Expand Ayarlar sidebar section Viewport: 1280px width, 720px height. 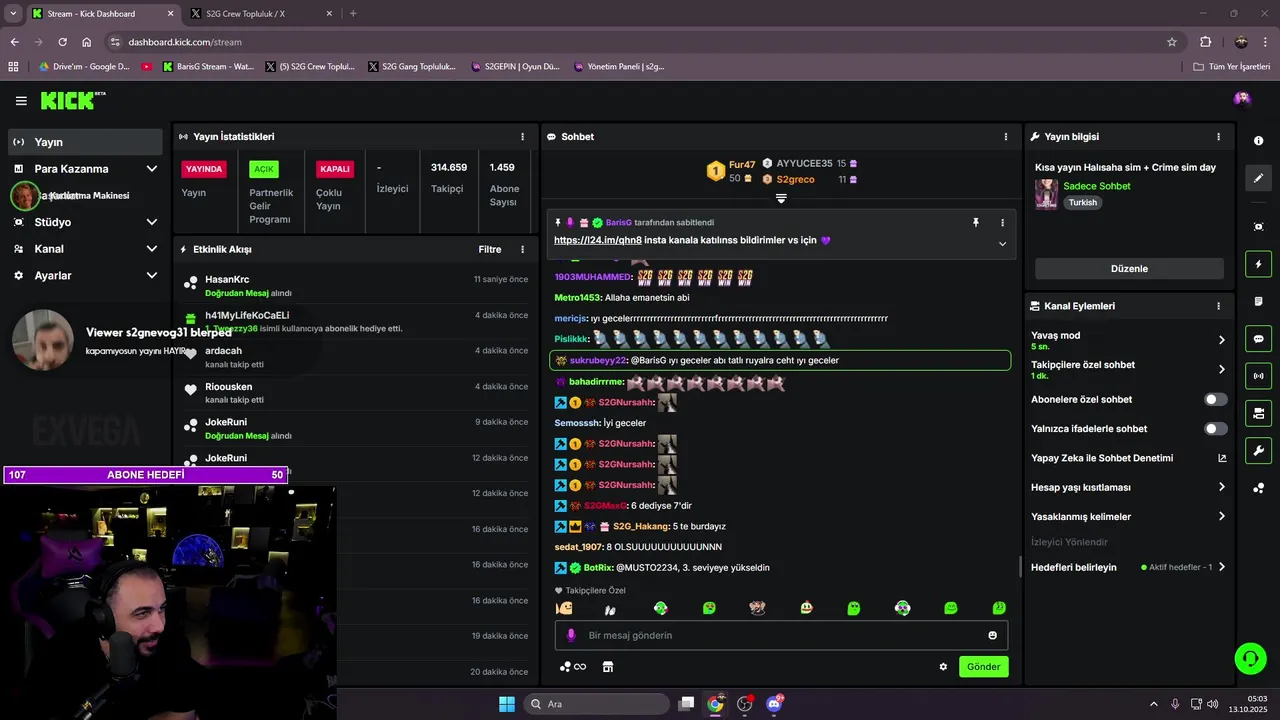(152, 275)
